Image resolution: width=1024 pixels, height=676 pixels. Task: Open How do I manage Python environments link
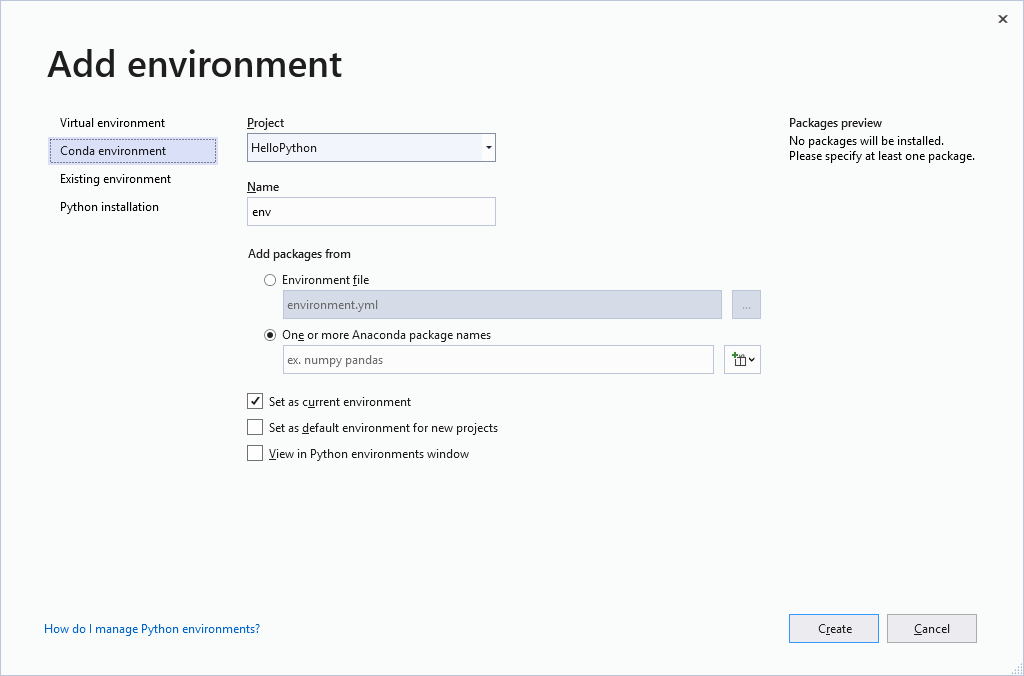pyautogui.click(x=152, y=629)
